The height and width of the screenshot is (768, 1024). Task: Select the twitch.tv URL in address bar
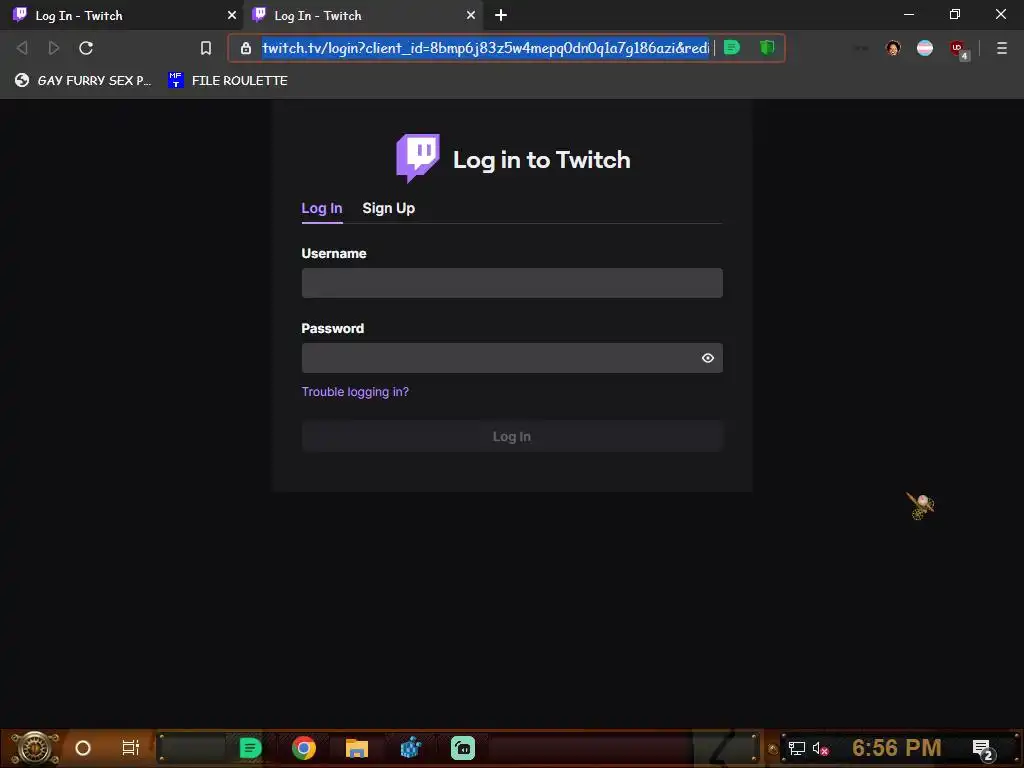tap(485, 48)
